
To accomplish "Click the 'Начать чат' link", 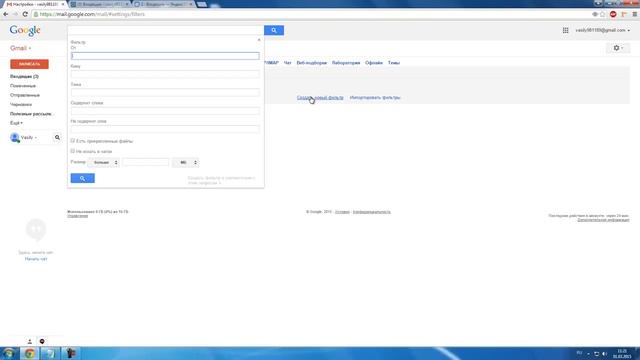I will coord(36,259).
